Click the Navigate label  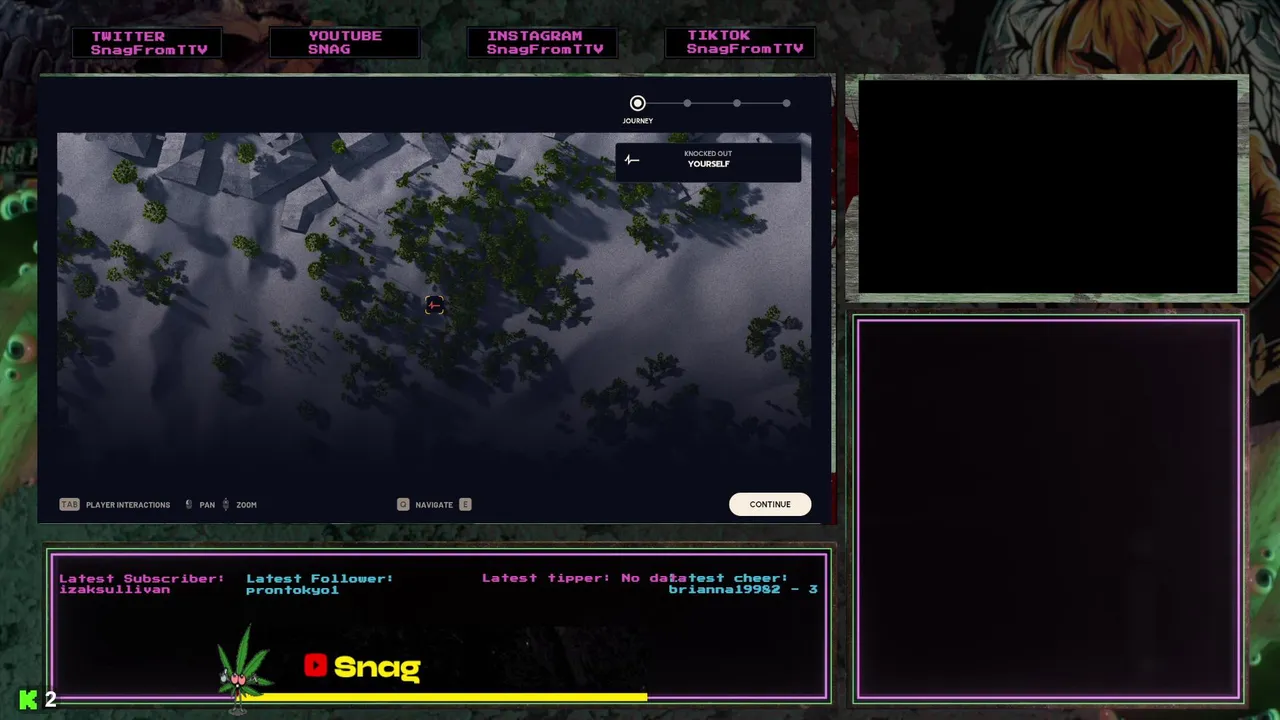tap(434, 505)
